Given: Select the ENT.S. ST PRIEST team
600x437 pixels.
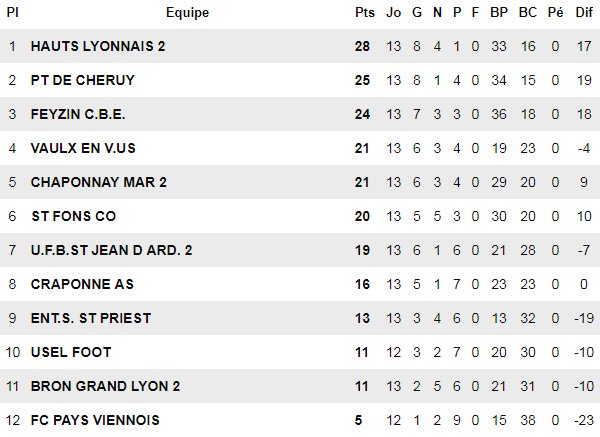Looking at the screenshot, I should [91, 318].
